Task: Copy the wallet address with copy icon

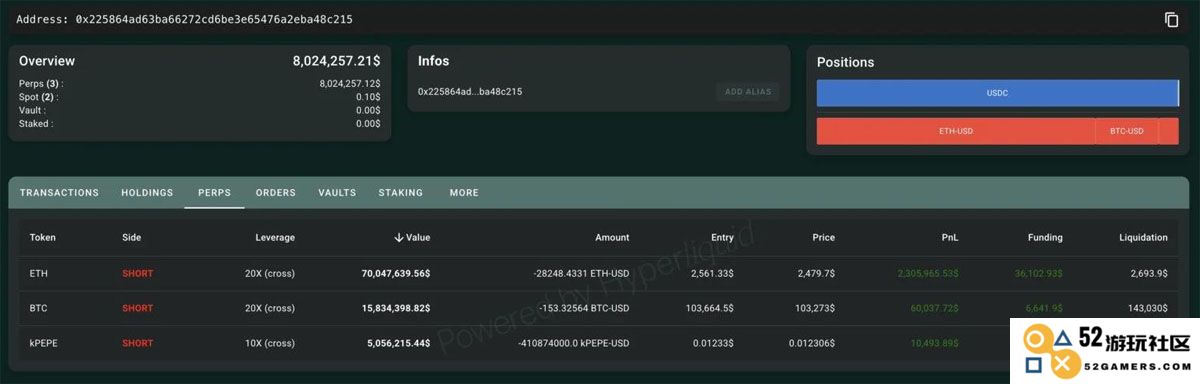Action: pos(1172,20)
